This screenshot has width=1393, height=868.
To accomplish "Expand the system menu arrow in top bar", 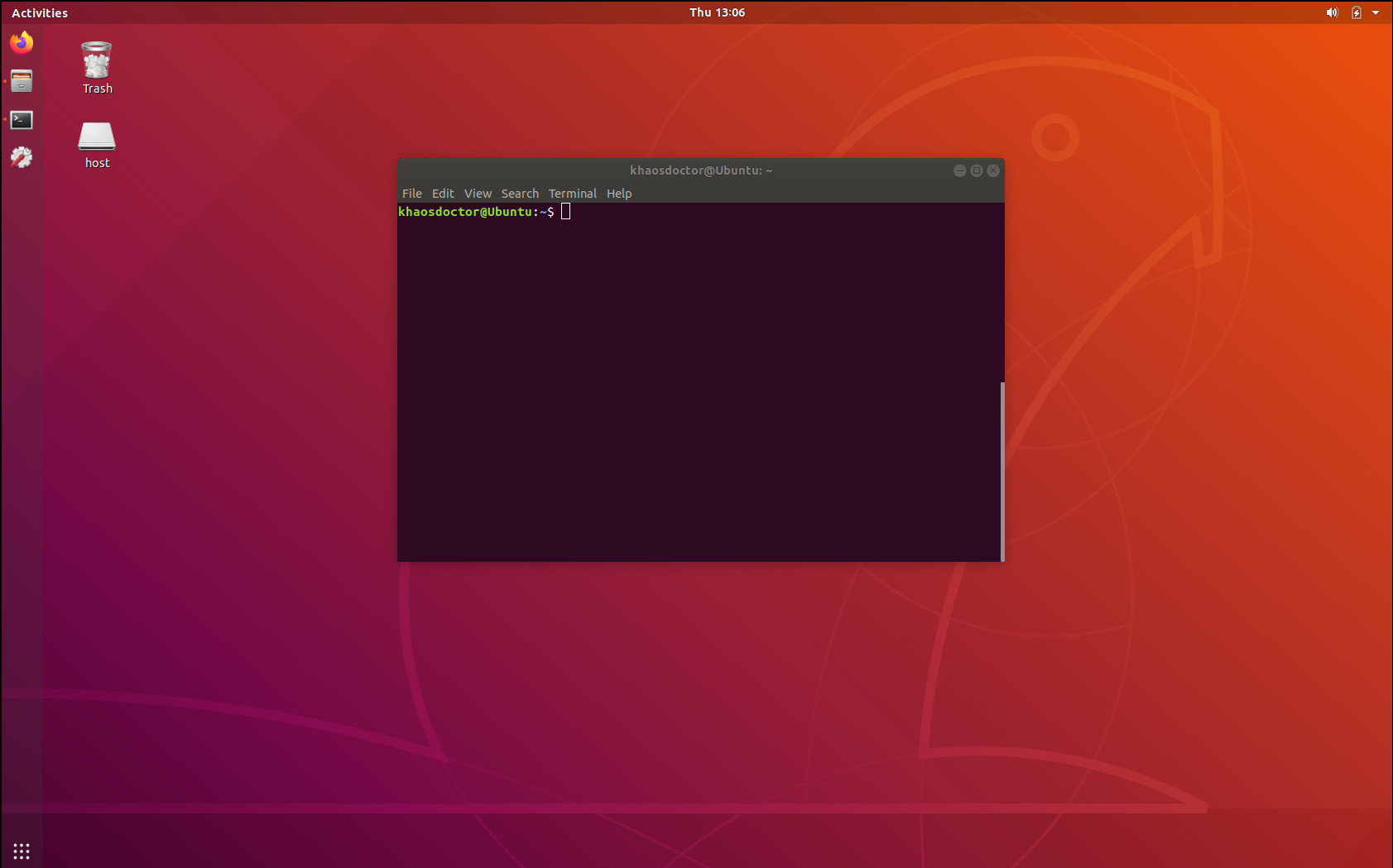I will [1376, 12].
